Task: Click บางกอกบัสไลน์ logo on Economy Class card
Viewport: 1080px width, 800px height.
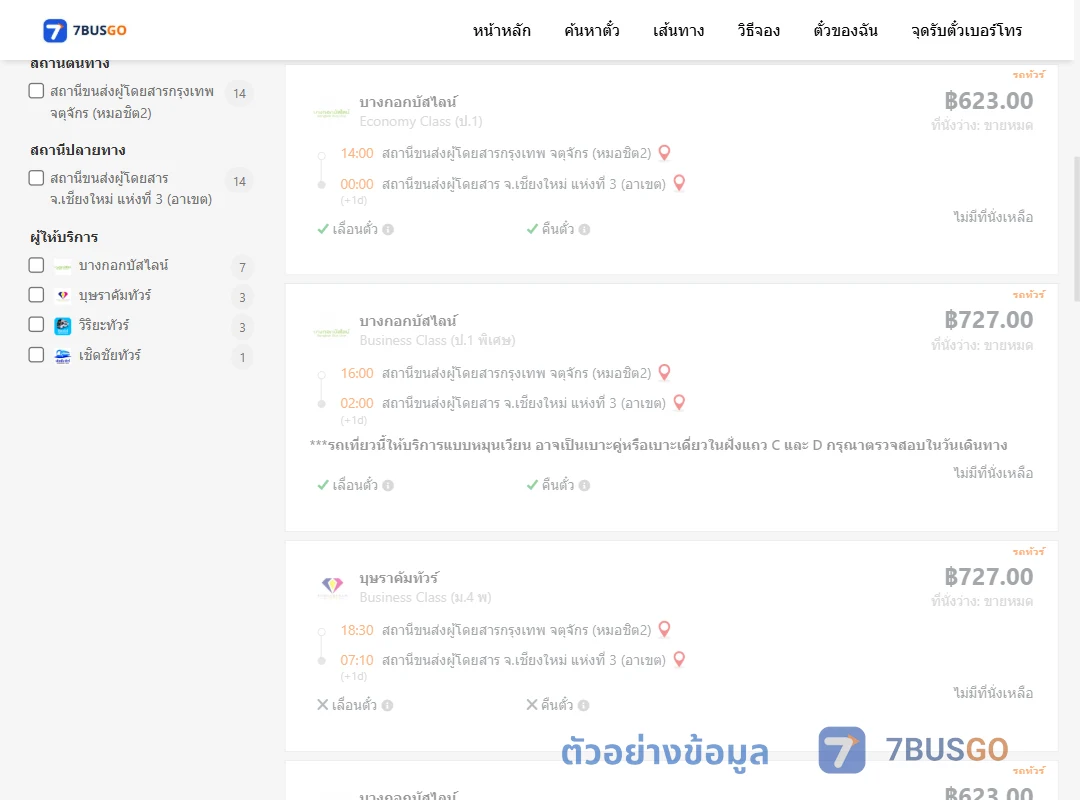Action: click(331, 112)
